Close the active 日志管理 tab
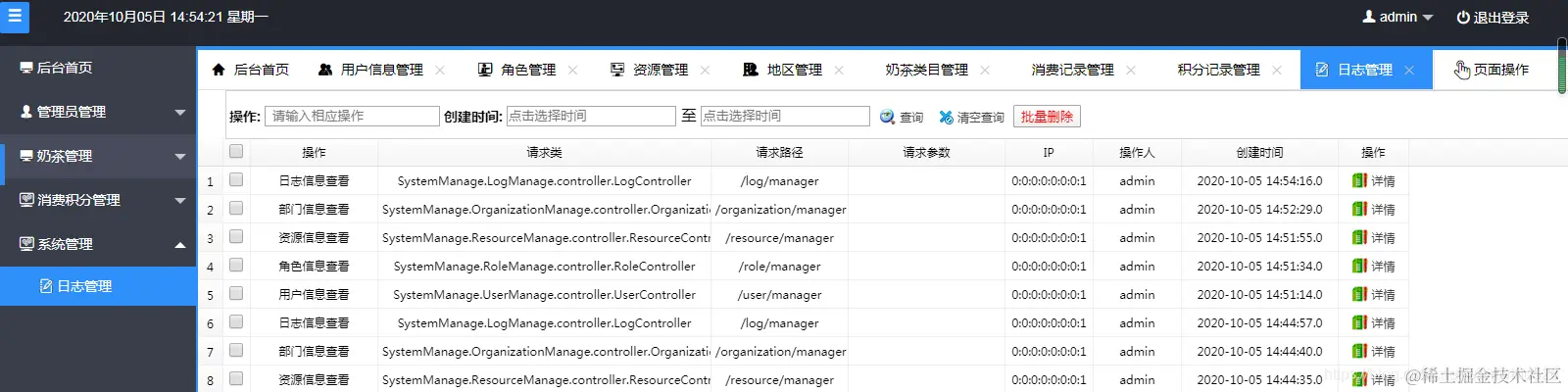 (x=1409, y=70)
